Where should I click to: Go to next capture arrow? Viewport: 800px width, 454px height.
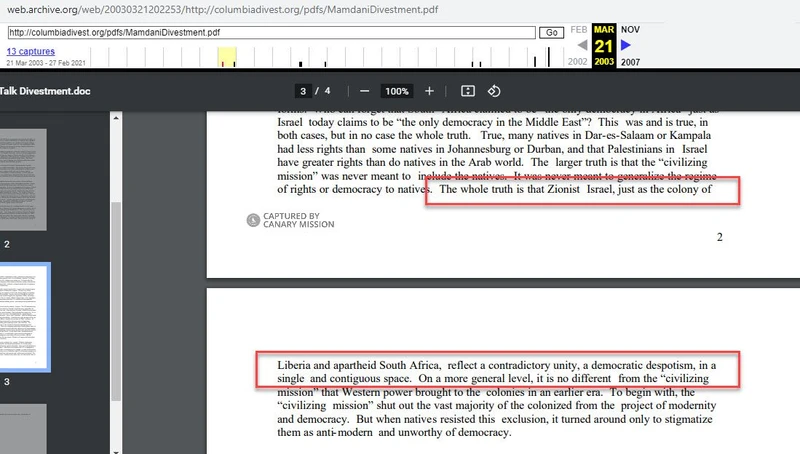pyautogui.click(x=626, y=45)
